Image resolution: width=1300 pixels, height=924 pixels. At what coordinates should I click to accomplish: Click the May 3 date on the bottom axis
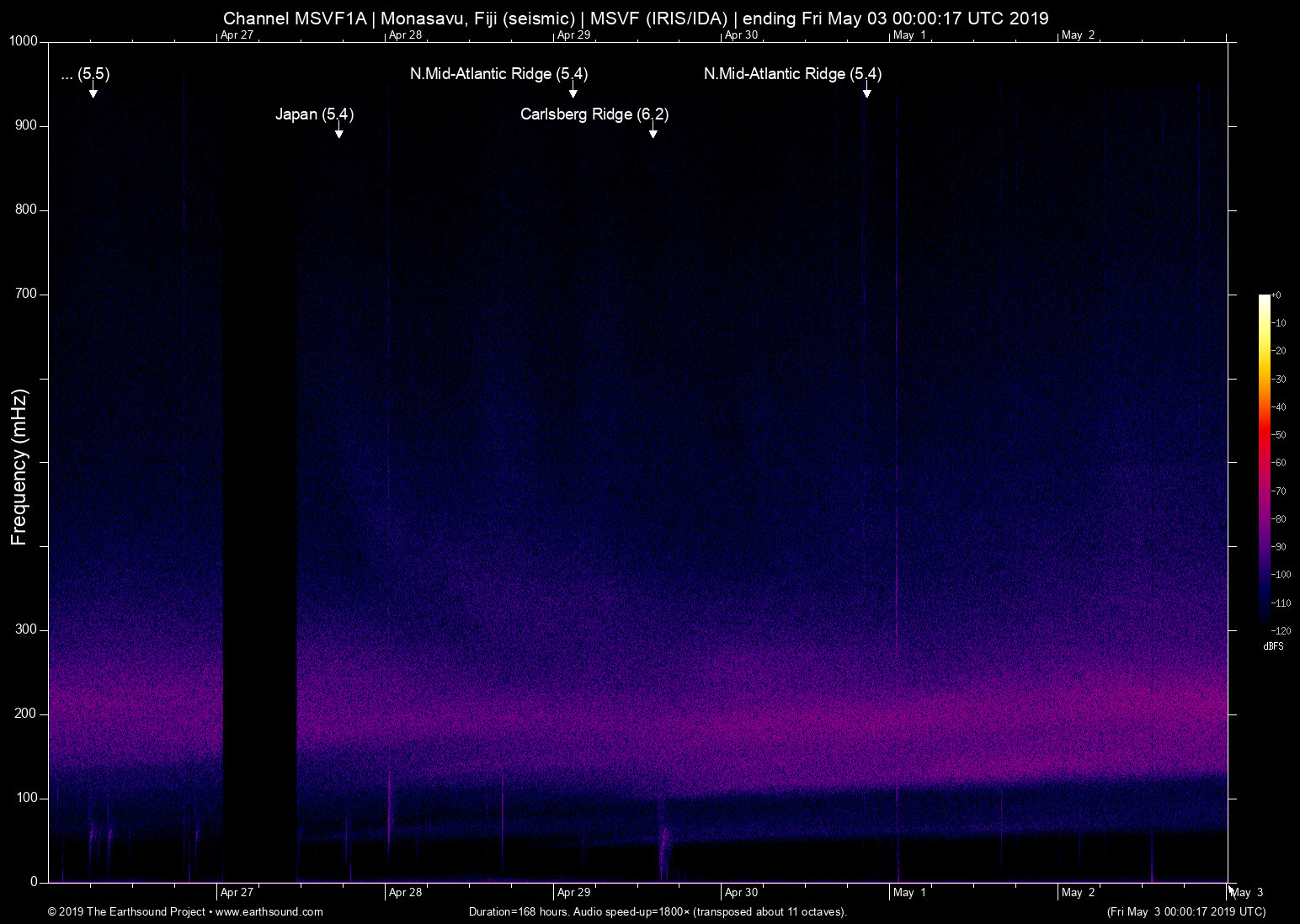(x=1246, y=893)
